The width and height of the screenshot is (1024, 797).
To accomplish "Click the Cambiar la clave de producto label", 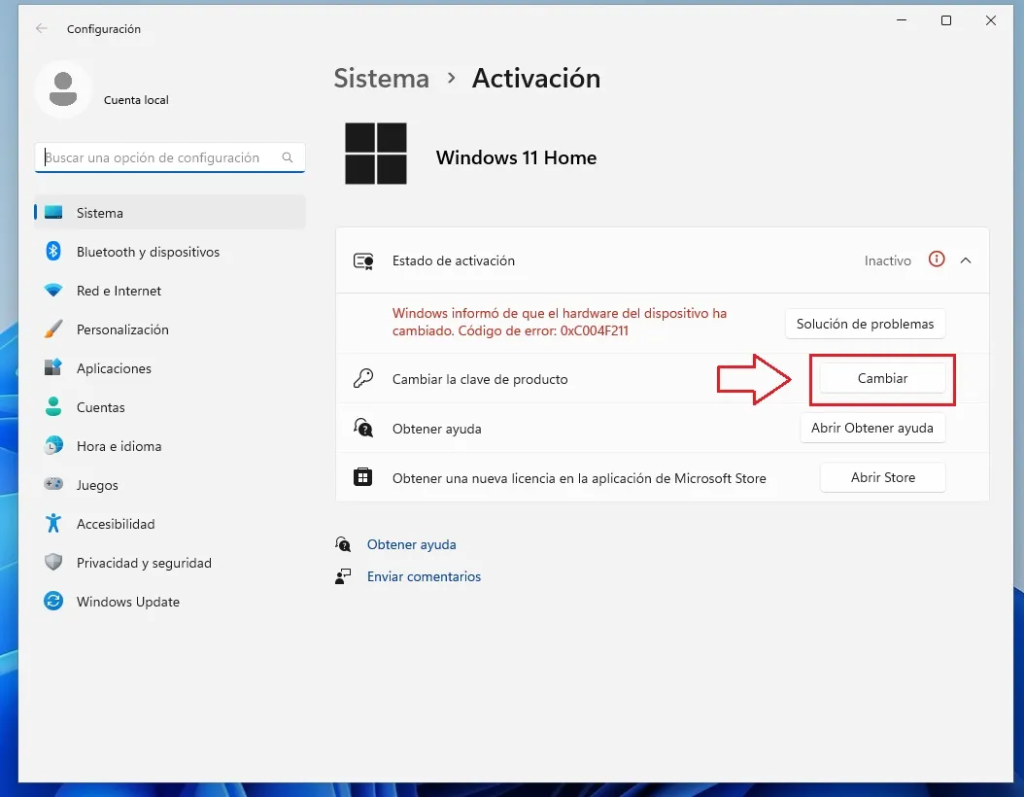I will [480, 379].
